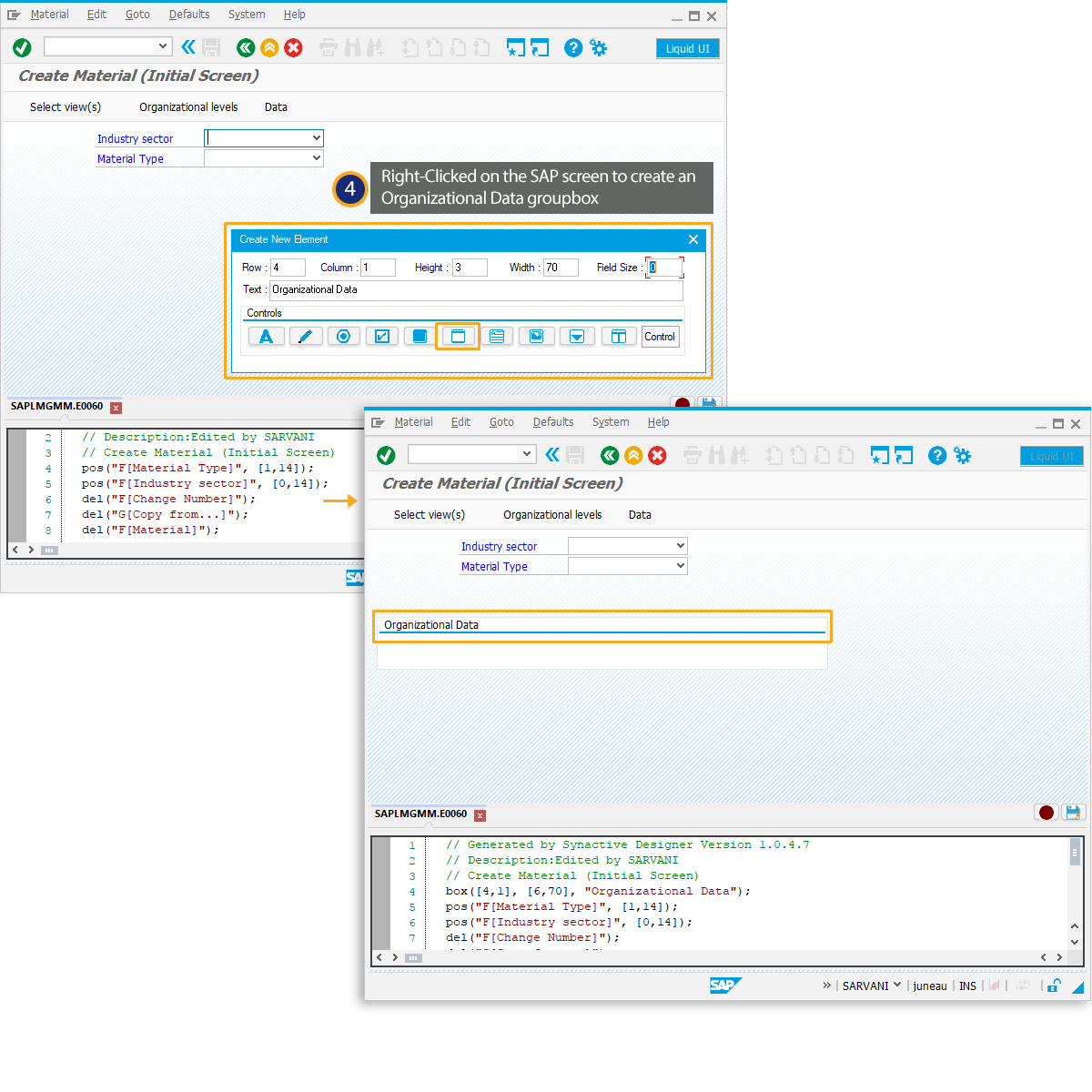Select the list lines control icon

[497, 337]
